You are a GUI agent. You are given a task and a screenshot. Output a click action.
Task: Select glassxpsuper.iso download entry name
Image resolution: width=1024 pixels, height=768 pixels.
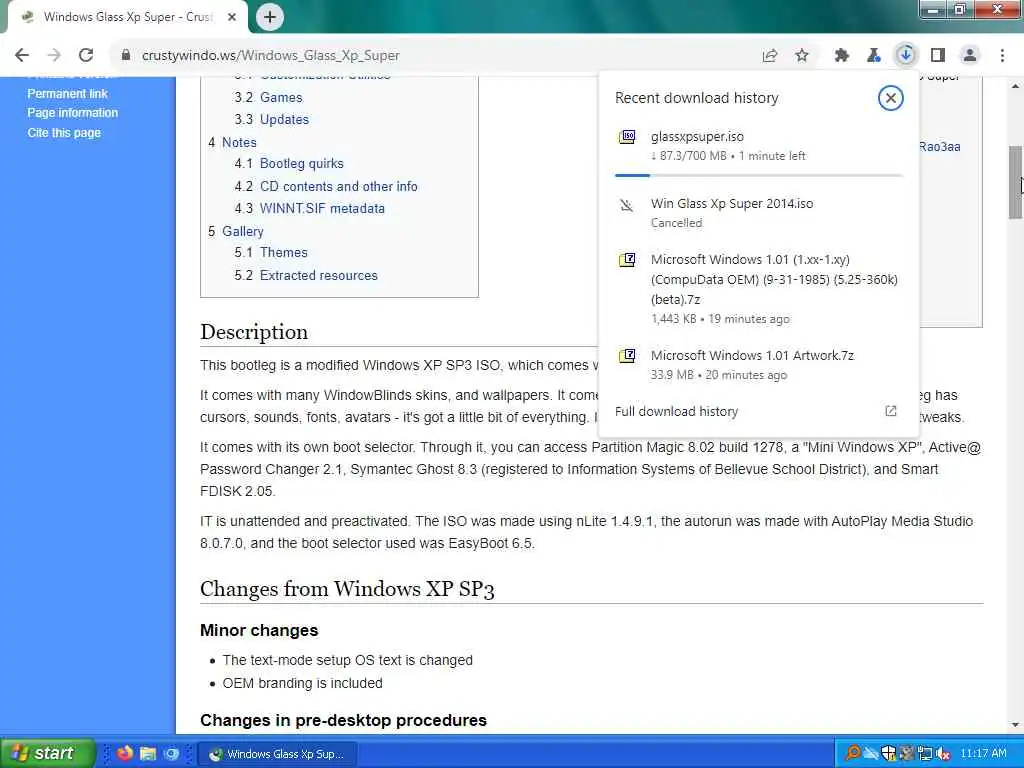tap(697, 136)
